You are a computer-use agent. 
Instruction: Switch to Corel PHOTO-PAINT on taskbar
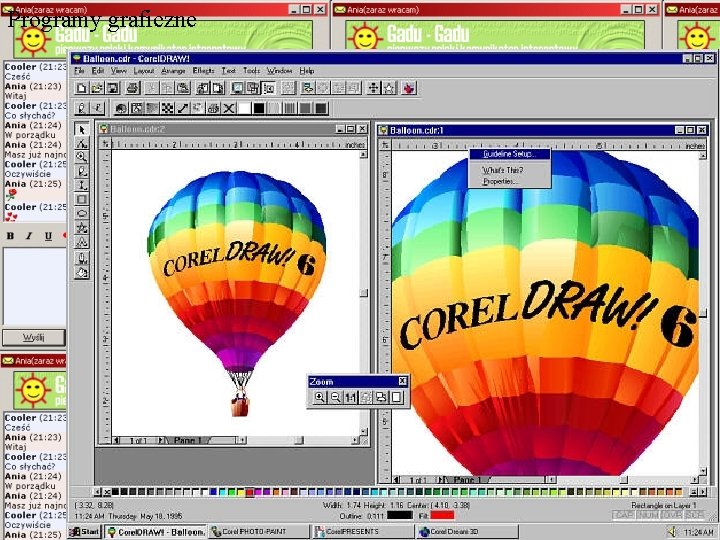[259, 532]
